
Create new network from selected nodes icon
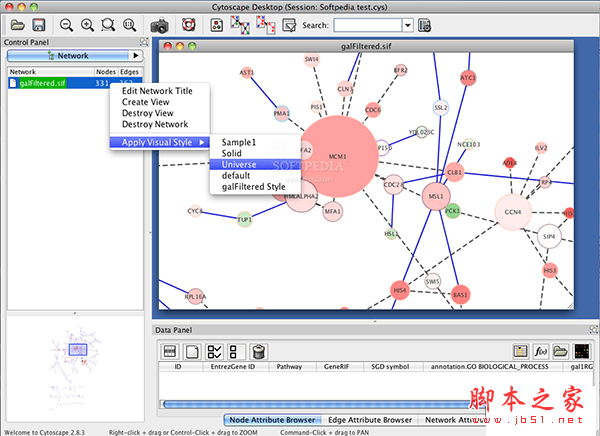click(x=240, y=25)
